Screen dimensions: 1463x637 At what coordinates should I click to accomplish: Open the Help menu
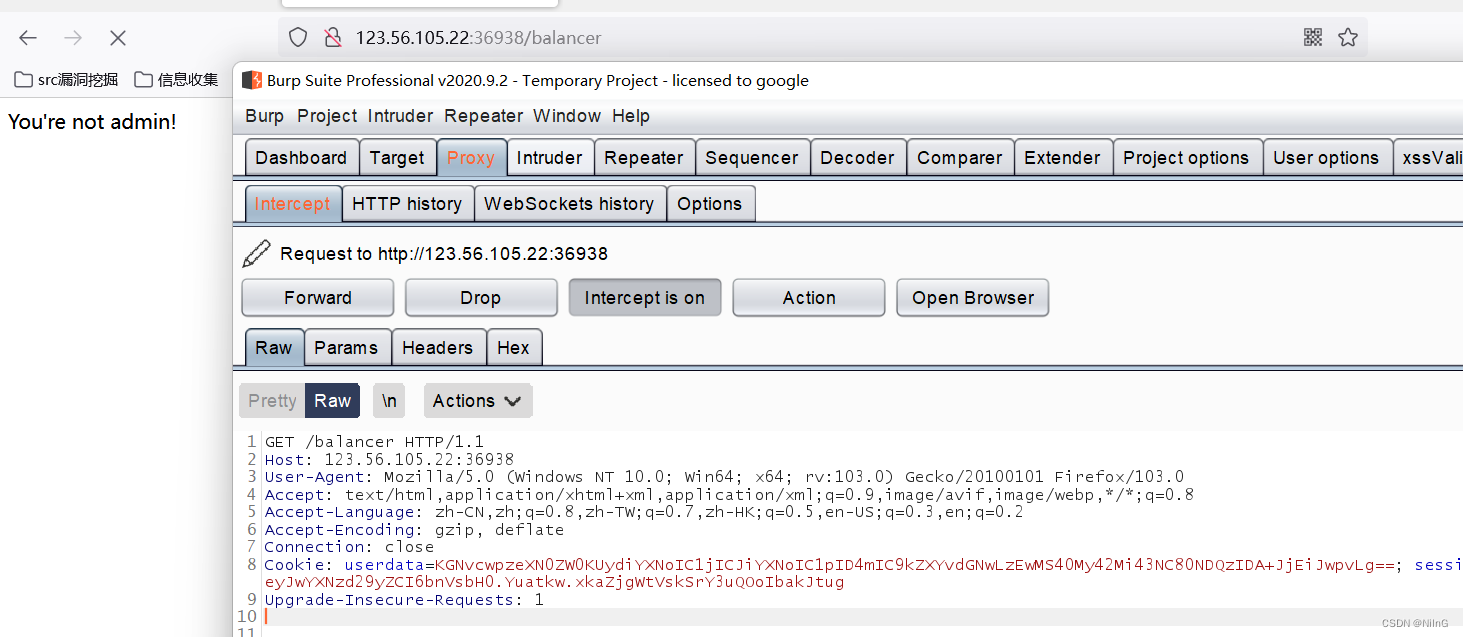point(631,116)
